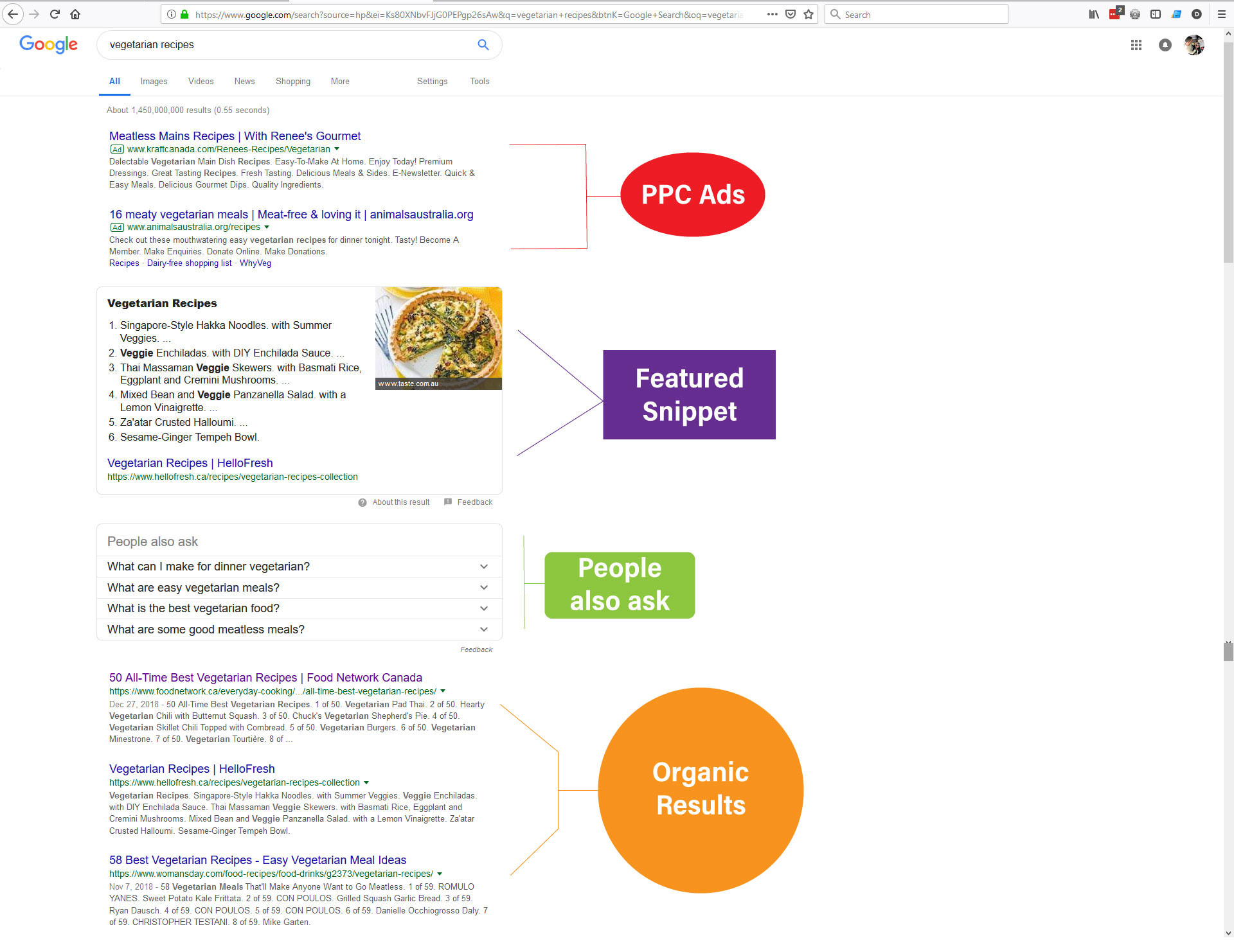Click the Ad badge for kraftcanada result

pyautogui.click(x=117, y=149)
